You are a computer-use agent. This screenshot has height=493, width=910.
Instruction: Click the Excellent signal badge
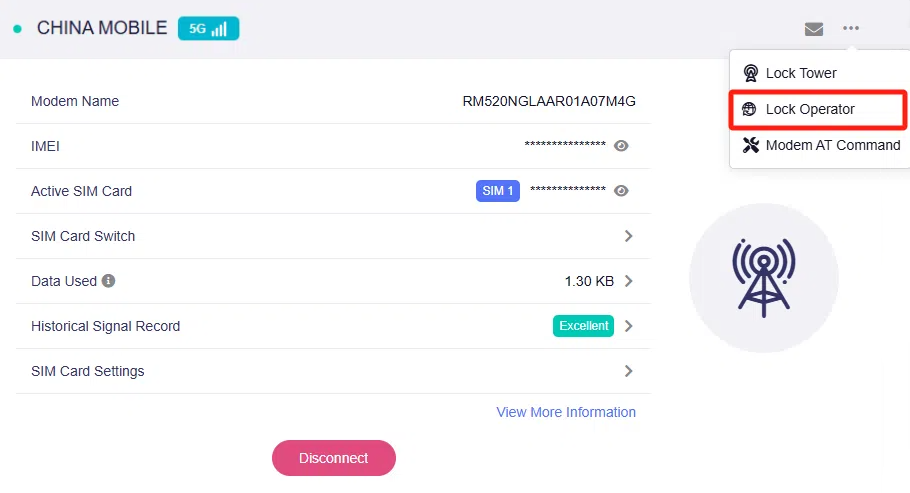[583, 326]
